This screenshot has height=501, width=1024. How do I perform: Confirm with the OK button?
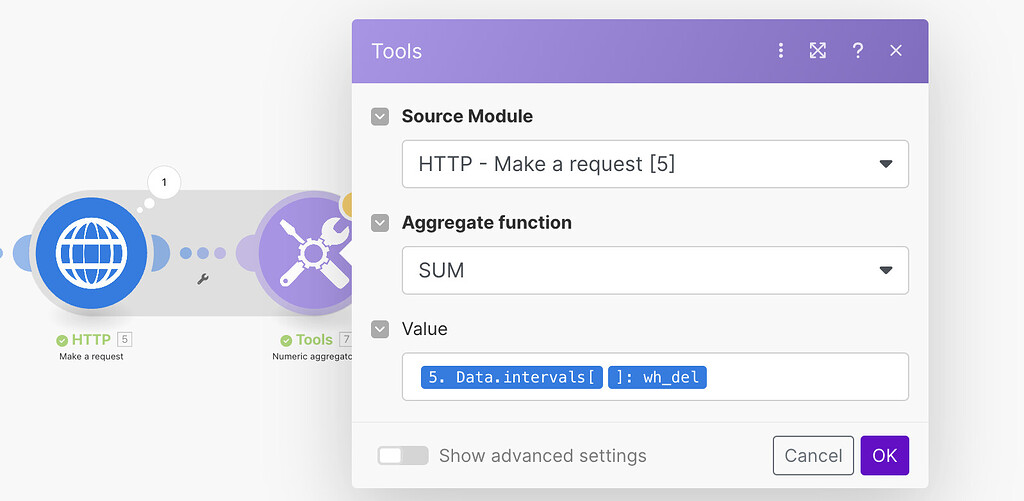(884, 455)
